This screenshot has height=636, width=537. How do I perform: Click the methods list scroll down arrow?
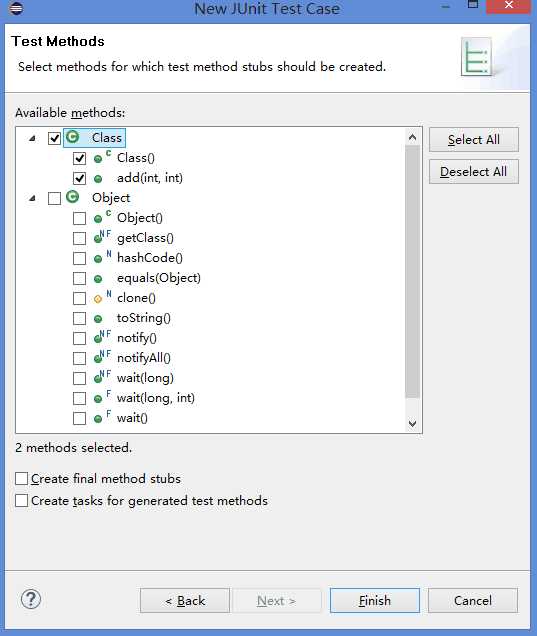(412, 424)
